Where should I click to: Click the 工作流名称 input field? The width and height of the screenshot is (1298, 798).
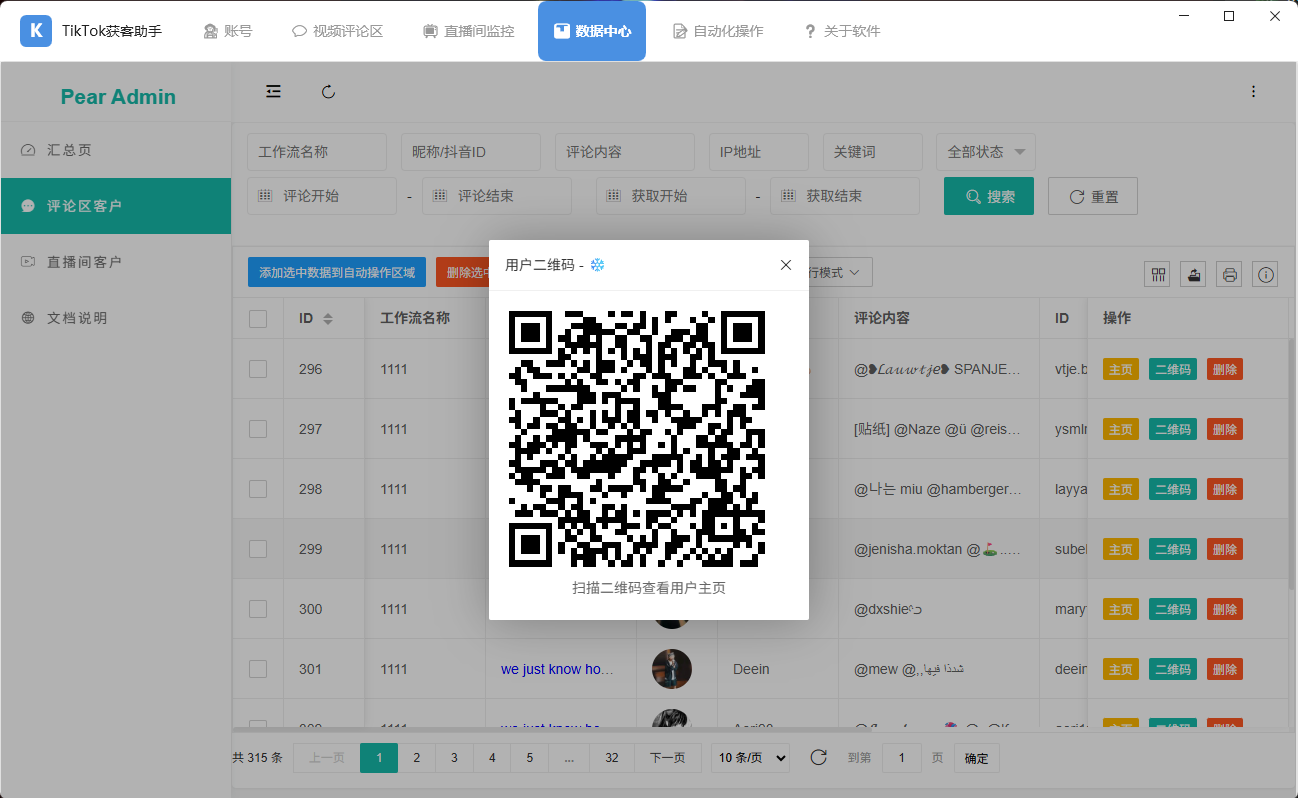[x=317, y=152]
